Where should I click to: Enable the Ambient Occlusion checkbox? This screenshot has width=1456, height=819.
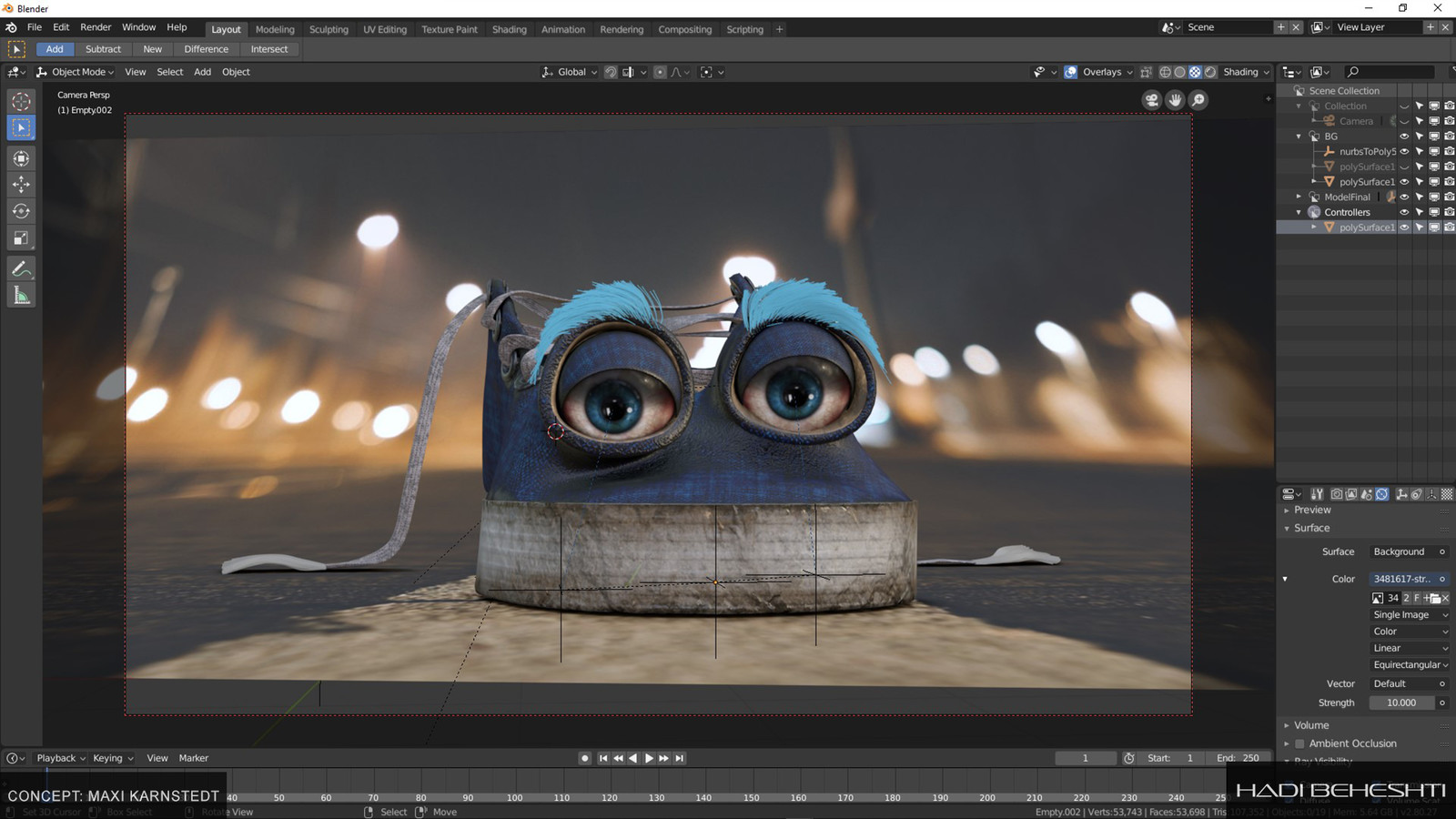pos(1299,743)
